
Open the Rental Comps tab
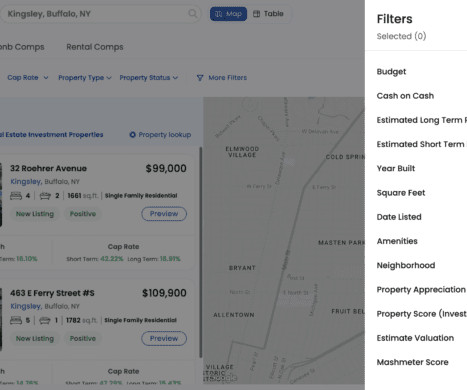pos(95,47)
